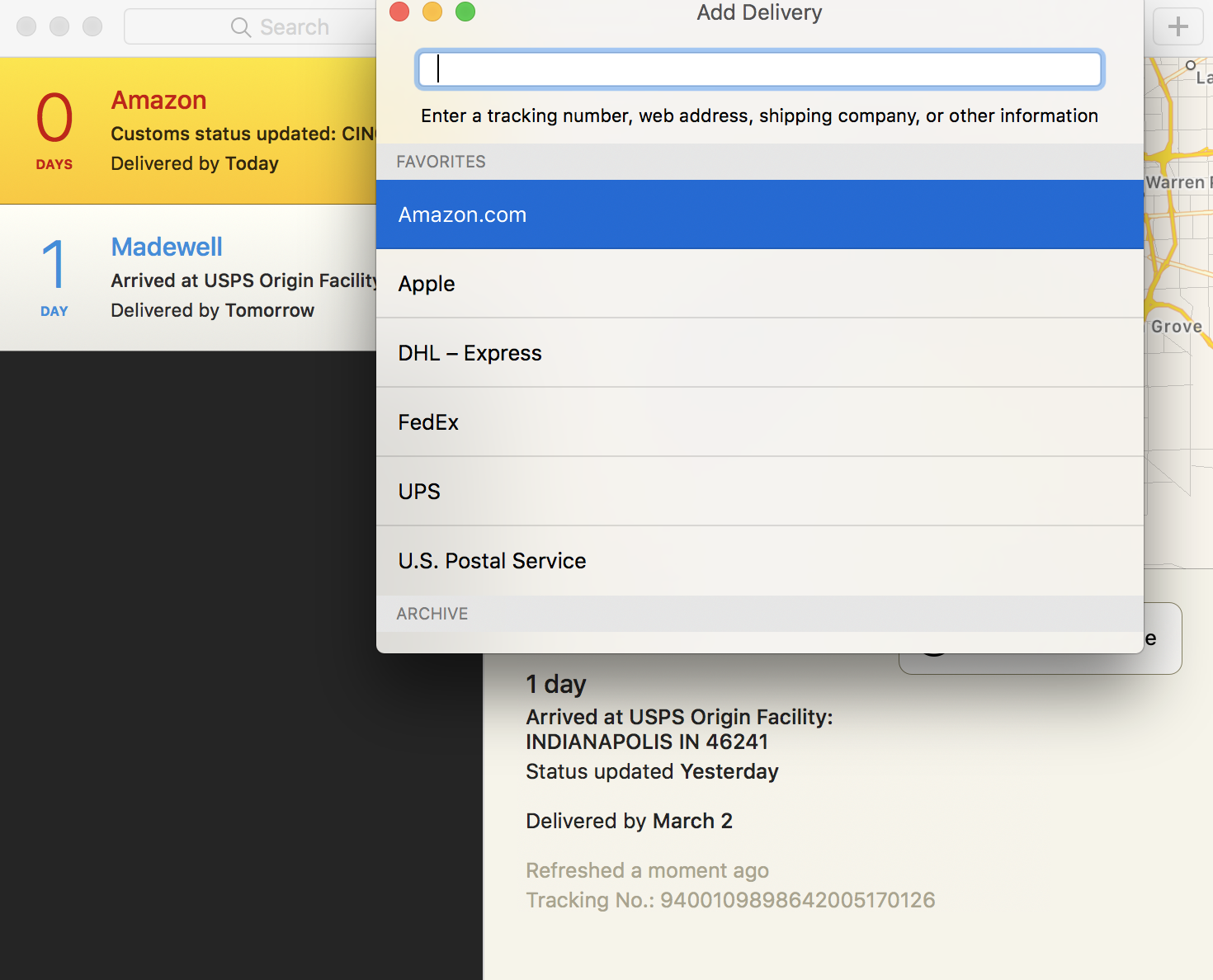Open the Amazon delivery in sidebar

[x=188, y=130]
